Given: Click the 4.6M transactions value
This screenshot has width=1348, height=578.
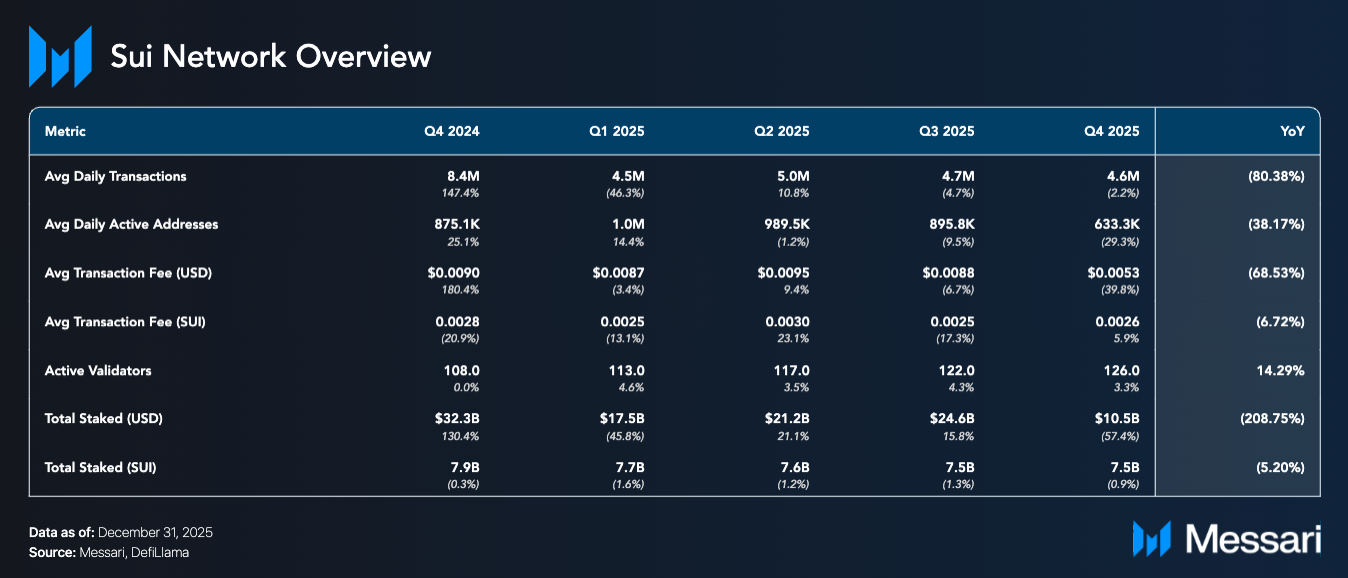Looking at the screenshot, I should click(1123, 176).
